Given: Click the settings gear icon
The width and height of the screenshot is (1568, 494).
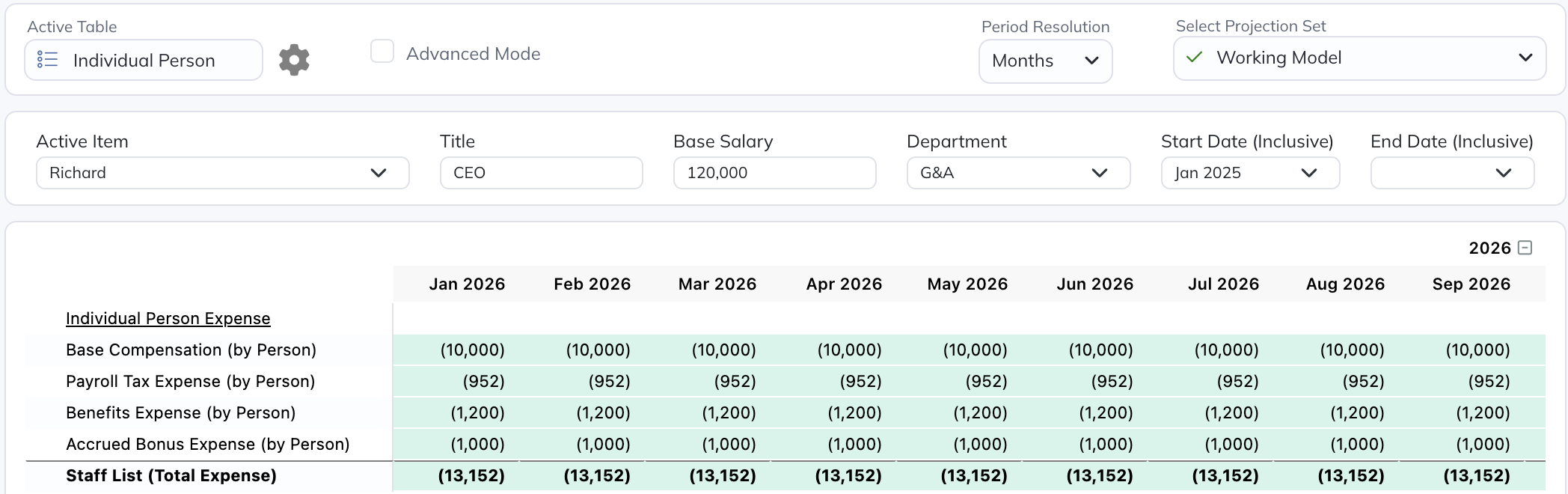Looking at the screenshot, I should [x=294, y=60].
